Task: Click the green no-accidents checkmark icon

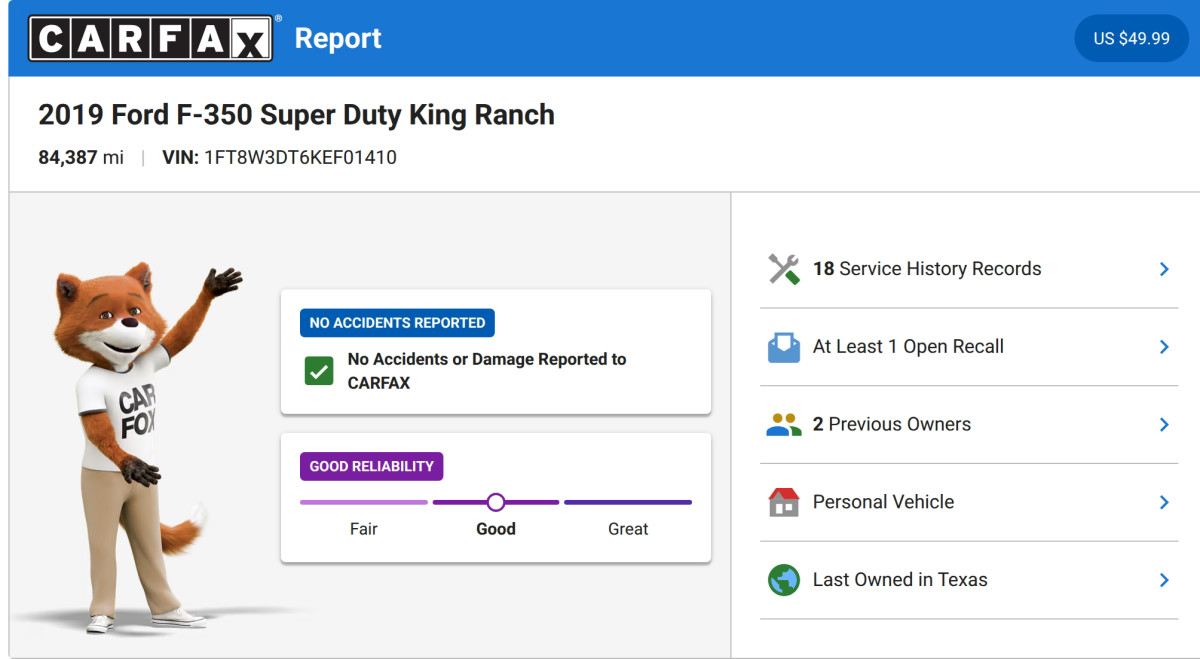Action: pyautogui.click(x=319, y=371)
